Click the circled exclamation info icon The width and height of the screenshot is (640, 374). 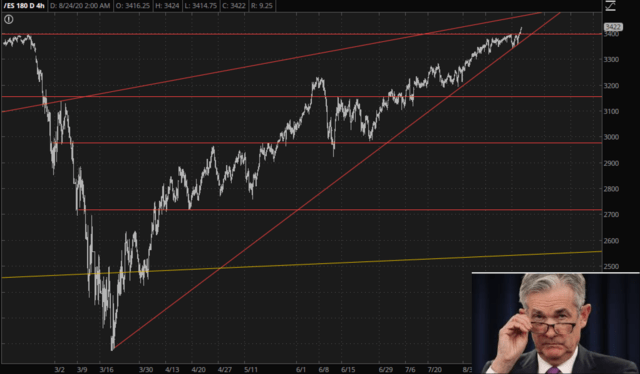(9, 19)
